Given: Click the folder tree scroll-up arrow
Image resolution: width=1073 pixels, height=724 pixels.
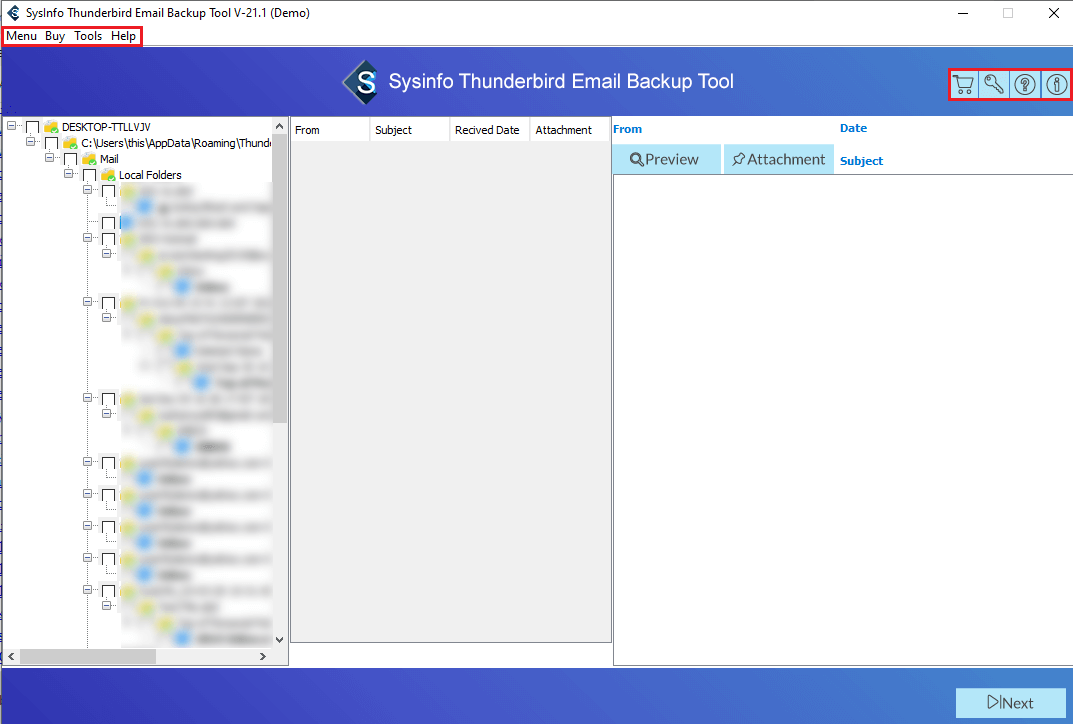Looking at the screenshot, I should coord(279,127).
